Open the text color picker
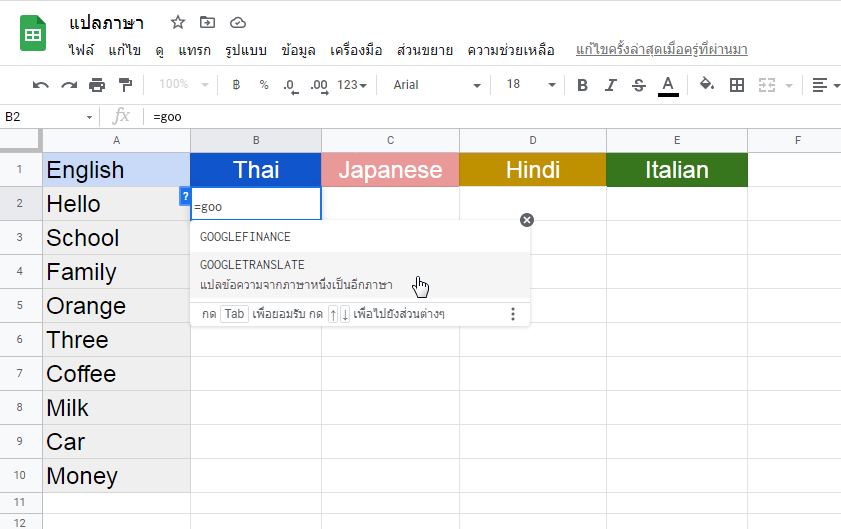Viewport: 841px width, 529px height. pyautogui.click(x=668, y=86)
